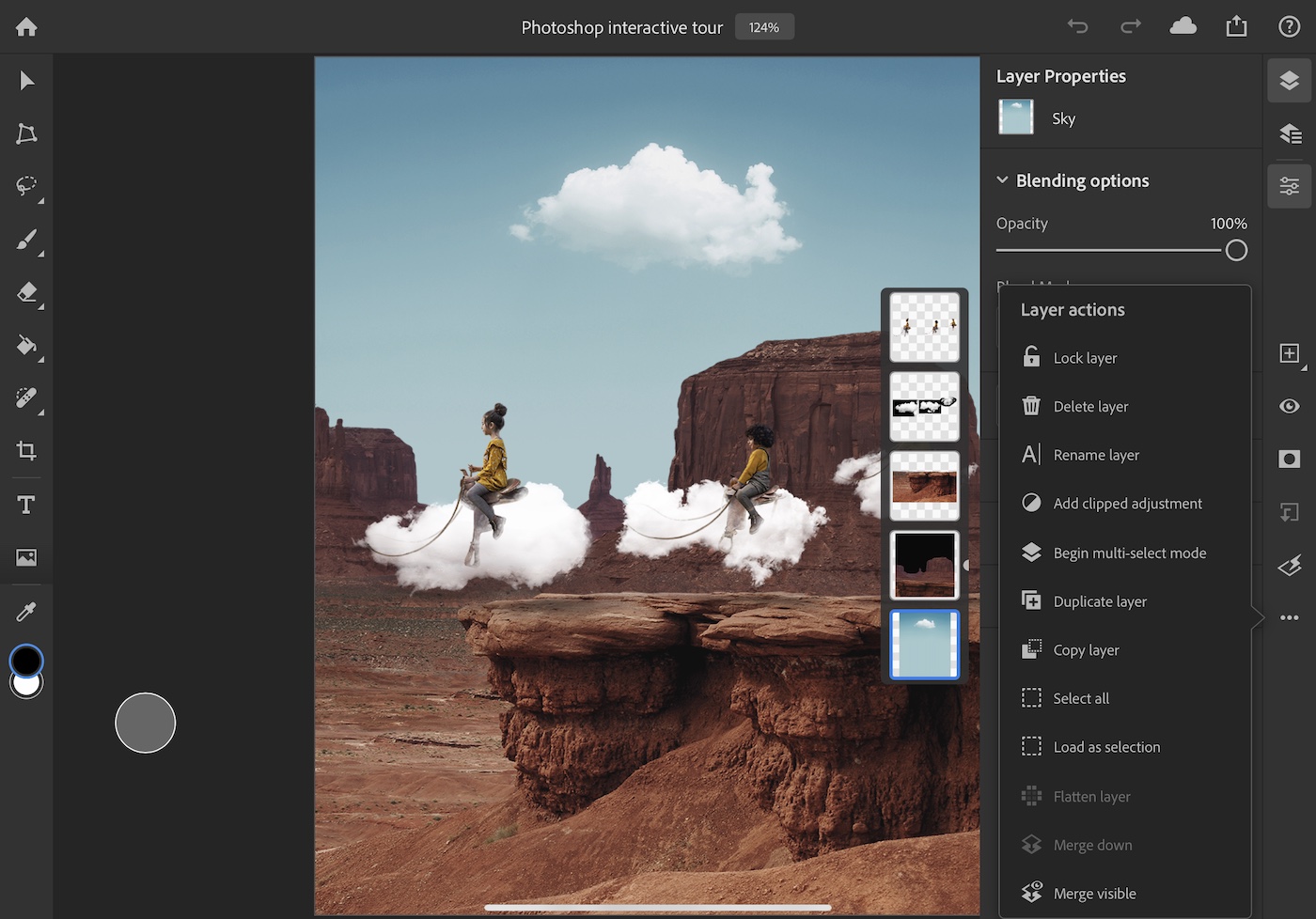This screenshot has height=919, width=1316.
Task: Select the Move tool
Action: click(25, 81)
